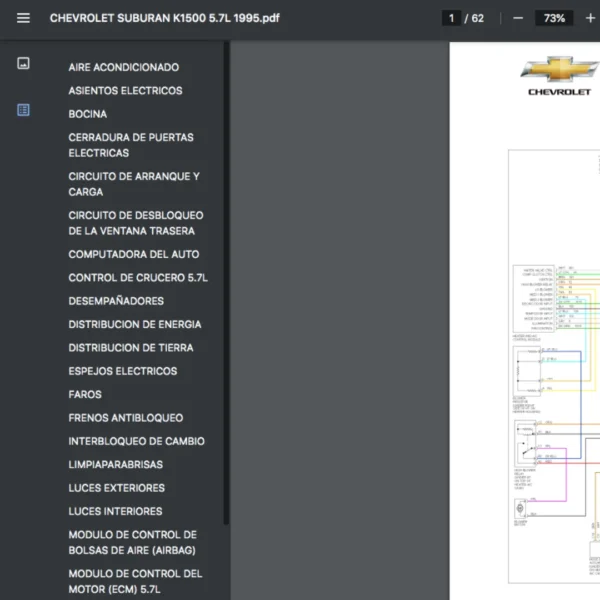Open the AIRE ACONDICIONADO bookmark

point(124,67)
